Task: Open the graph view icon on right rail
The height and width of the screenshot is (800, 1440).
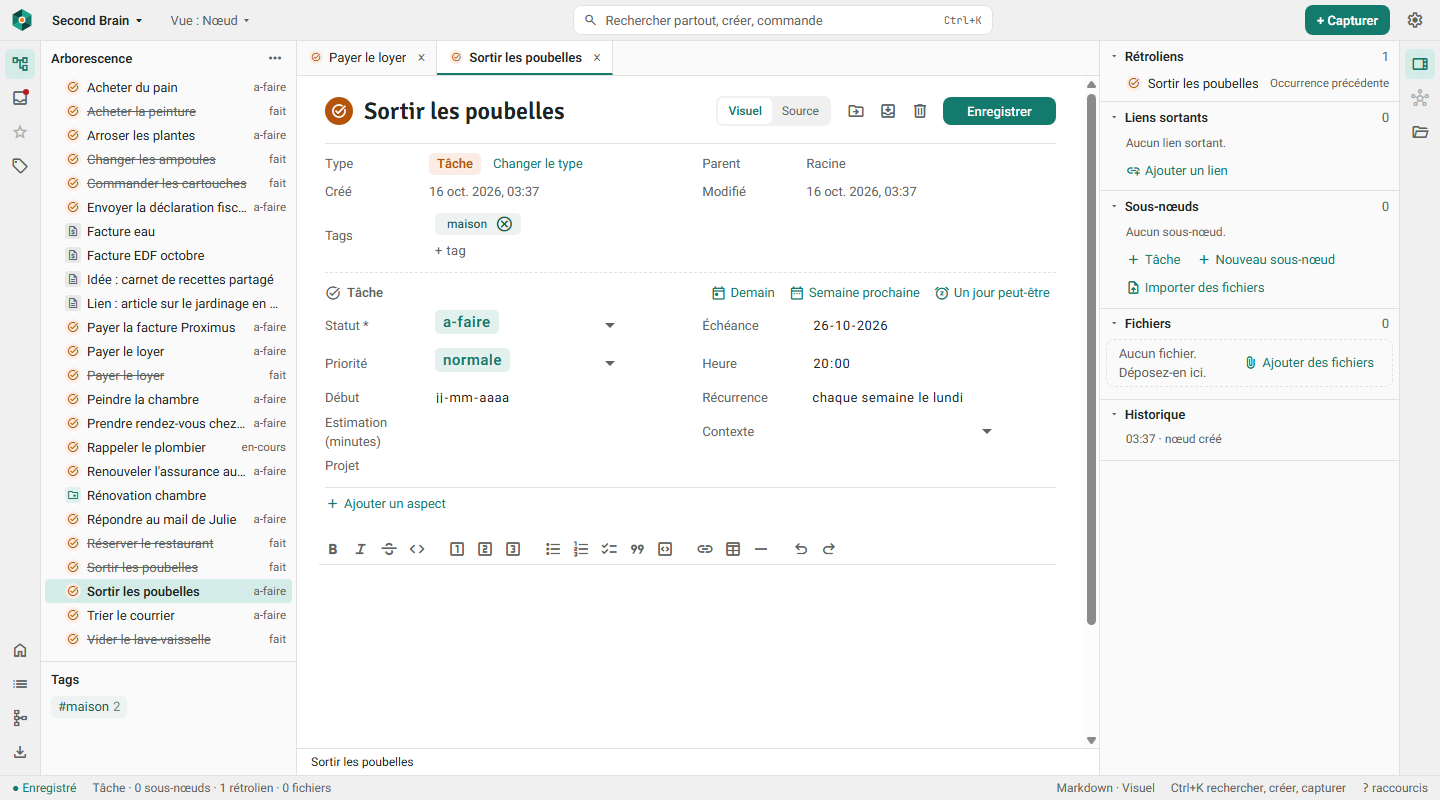Action: [1420, 98]
